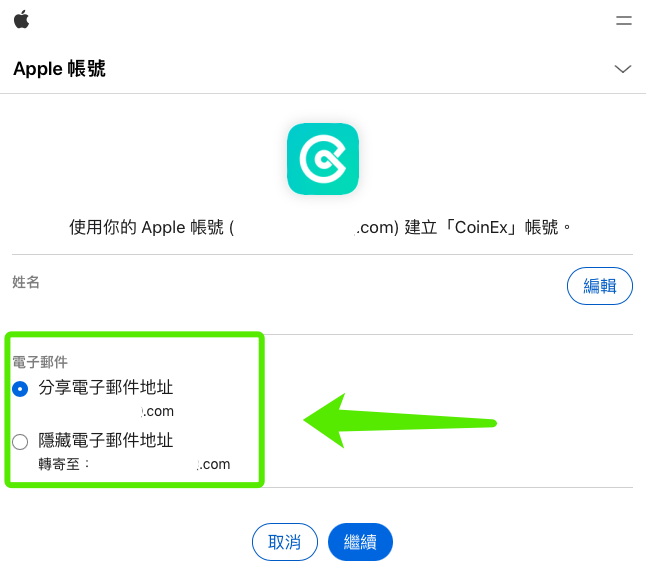Click the 編輯 button next to 姓名
This screenshot has height=583, width=646.
click(x=599, y=286)
